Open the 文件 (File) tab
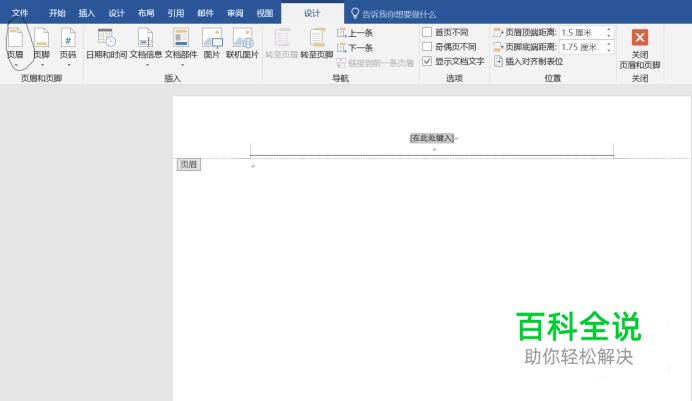 pos(20,13)
